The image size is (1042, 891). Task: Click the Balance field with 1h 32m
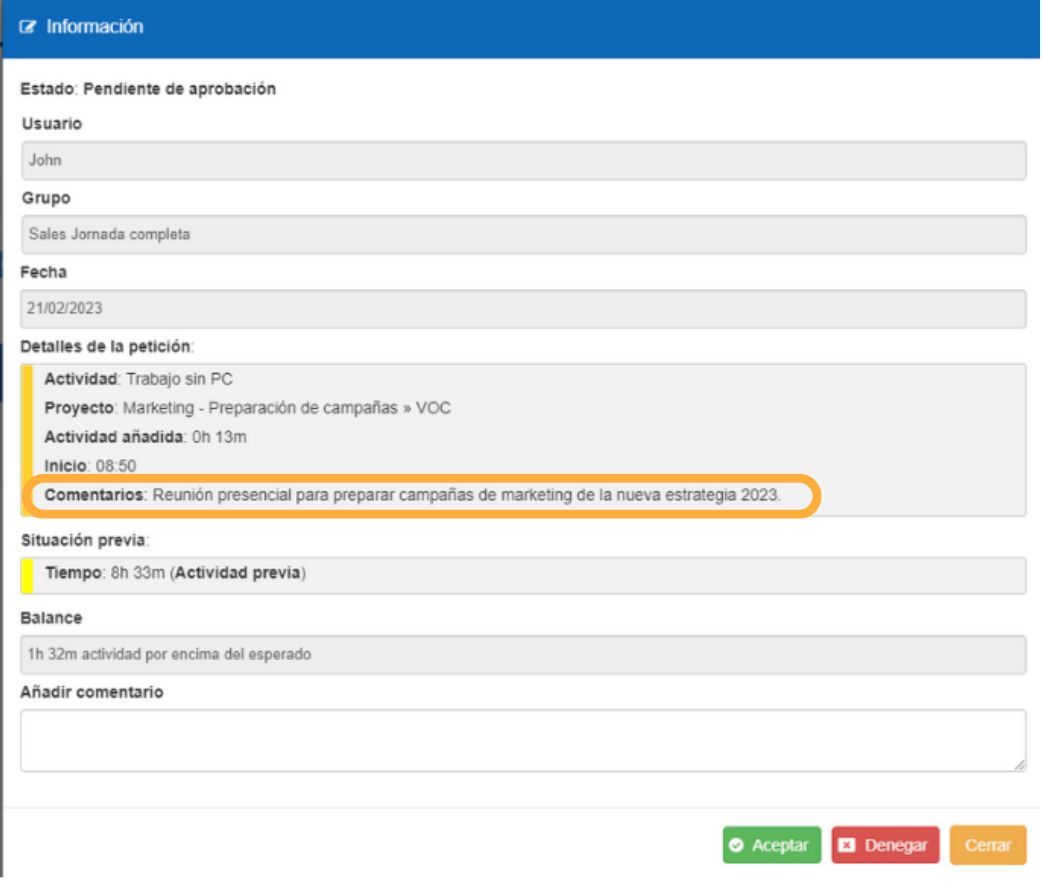point(522,654)
